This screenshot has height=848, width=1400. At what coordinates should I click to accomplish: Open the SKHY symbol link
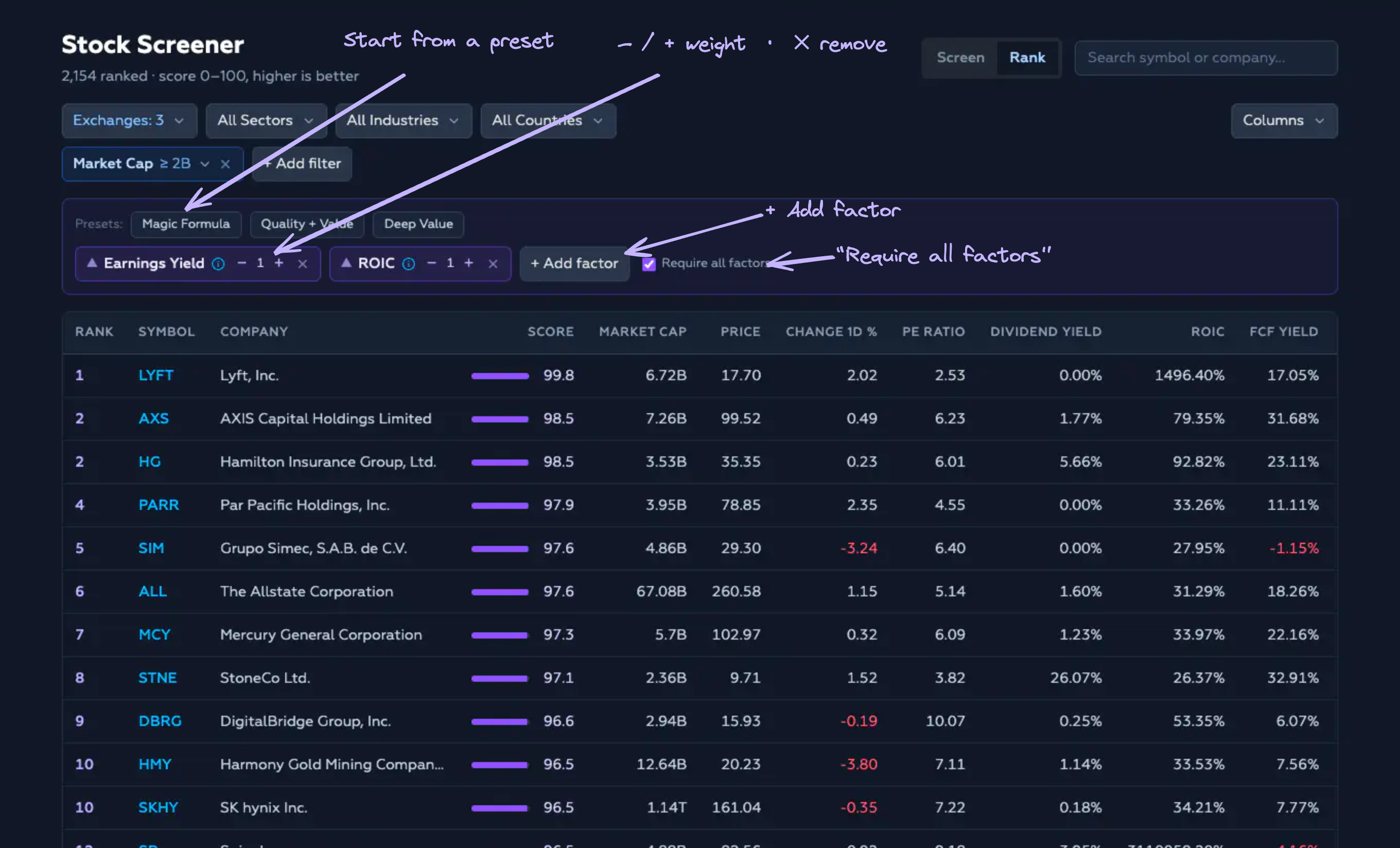point(158,807)
